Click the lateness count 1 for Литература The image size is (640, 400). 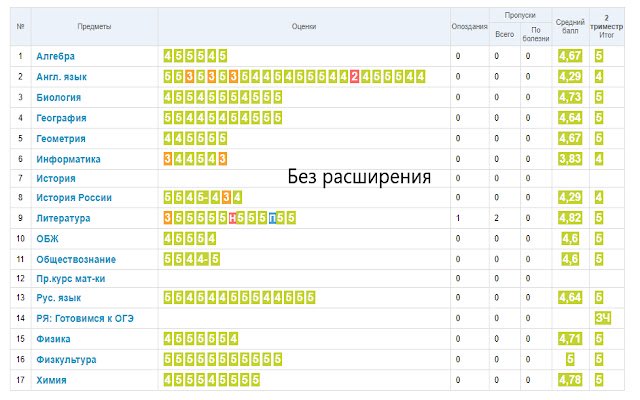click(458, 218)
